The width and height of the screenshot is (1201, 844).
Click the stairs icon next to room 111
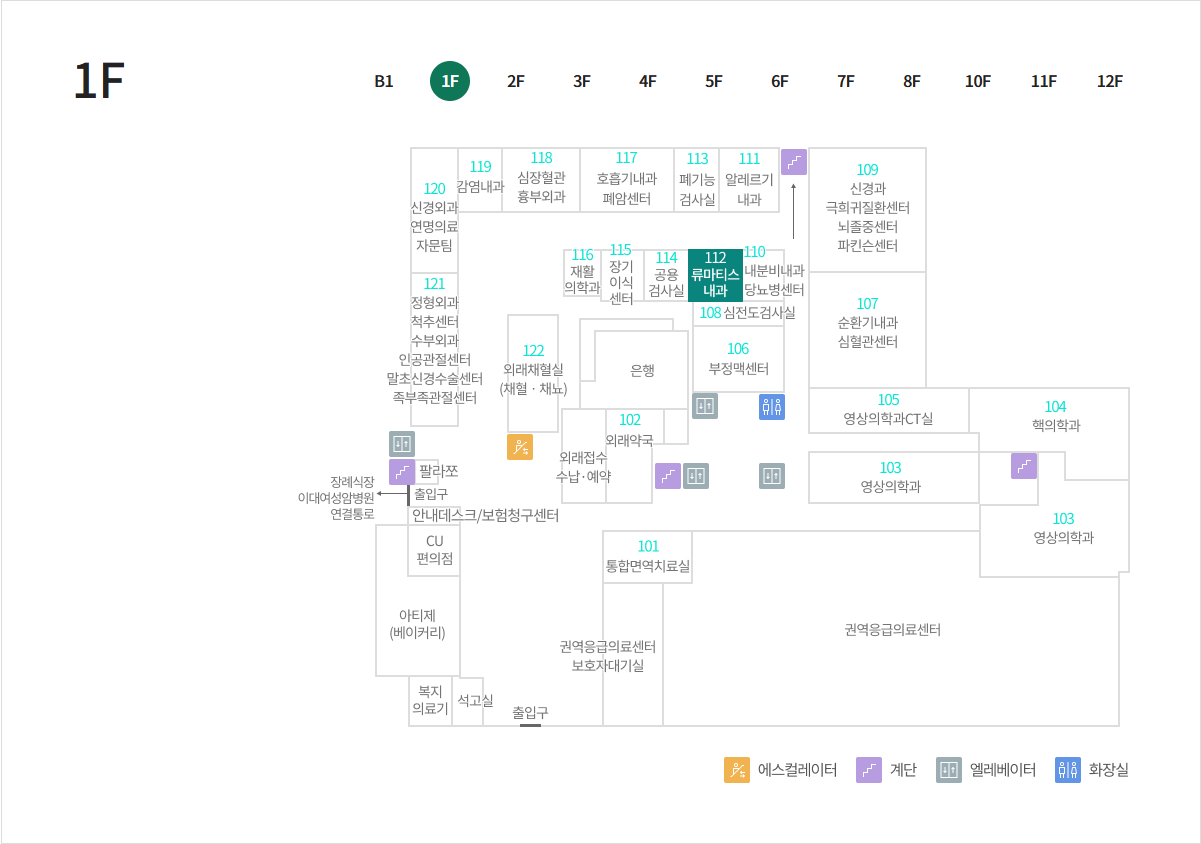tap(794, 162)
